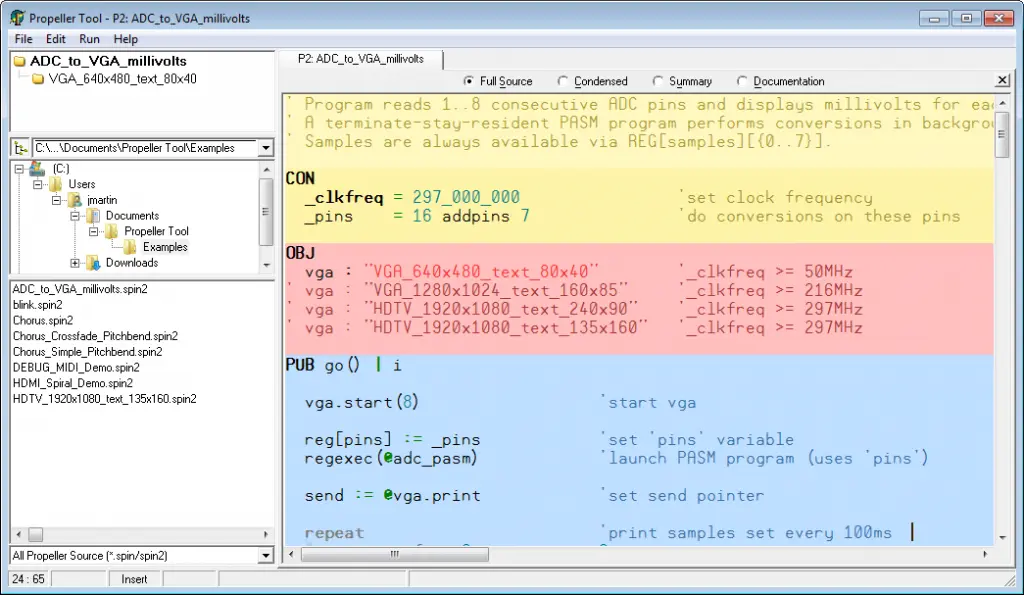Select blink.spin2 in the file list
The width and height of the screenshot is (1024, 595).
(38, 305)
